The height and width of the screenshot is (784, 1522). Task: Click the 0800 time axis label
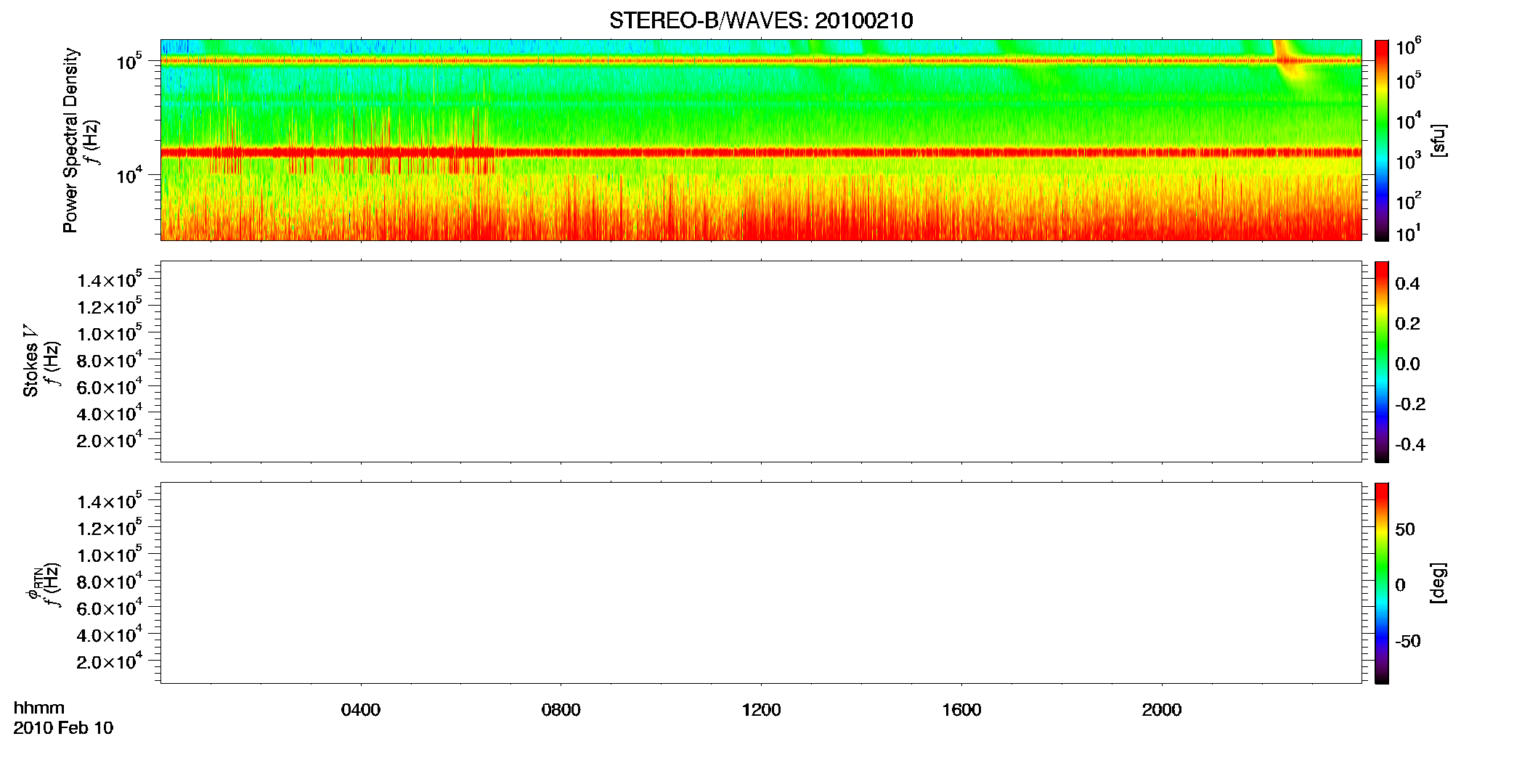coord(561,710)
